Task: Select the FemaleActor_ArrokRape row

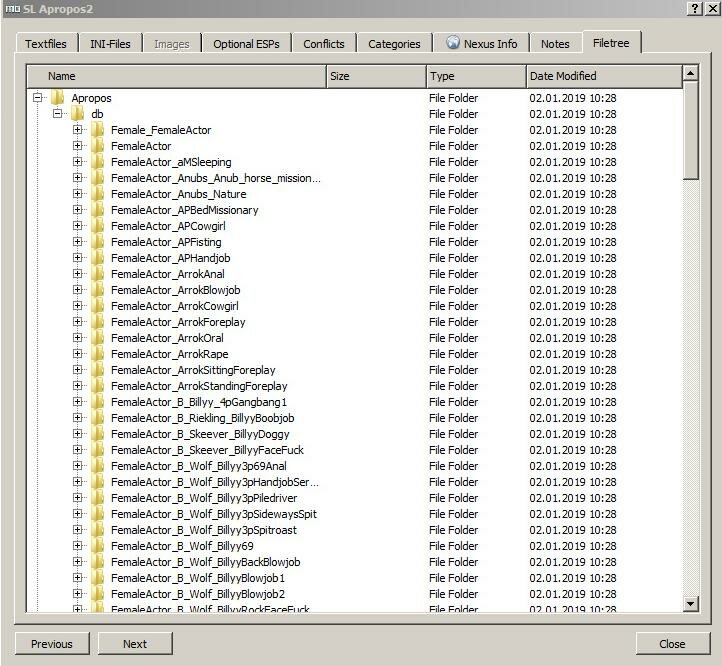Action: [x=355, y=354]
